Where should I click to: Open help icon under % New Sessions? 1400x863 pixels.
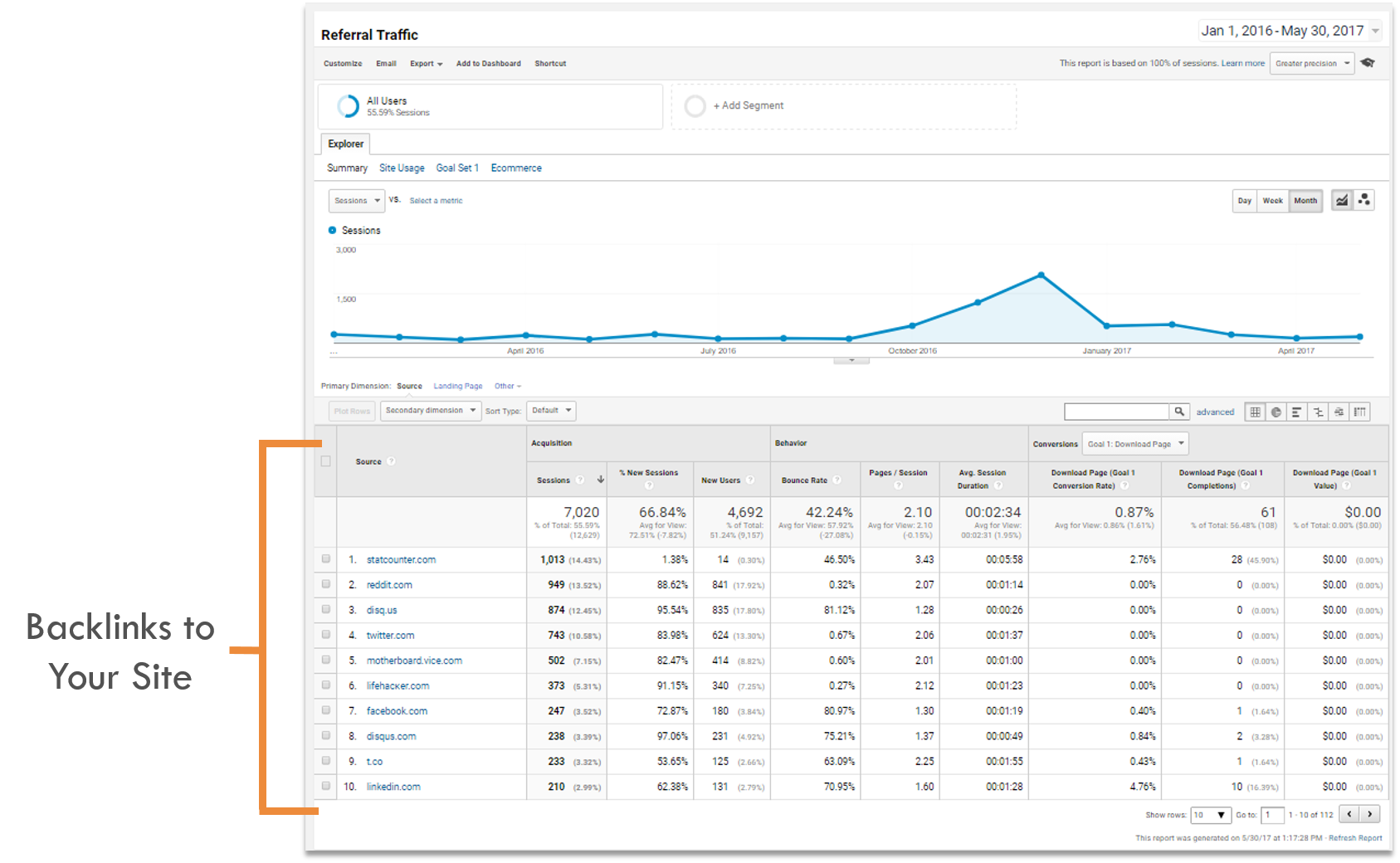pos(649,485)
